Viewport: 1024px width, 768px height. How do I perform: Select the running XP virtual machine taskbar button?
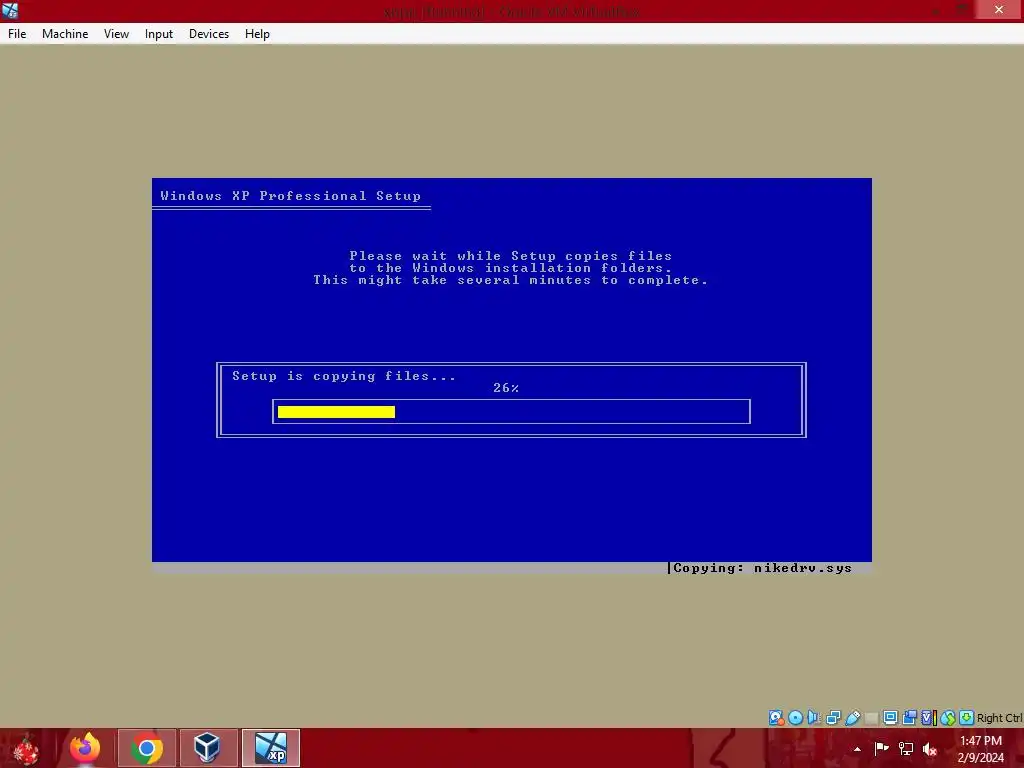(271, 748)
